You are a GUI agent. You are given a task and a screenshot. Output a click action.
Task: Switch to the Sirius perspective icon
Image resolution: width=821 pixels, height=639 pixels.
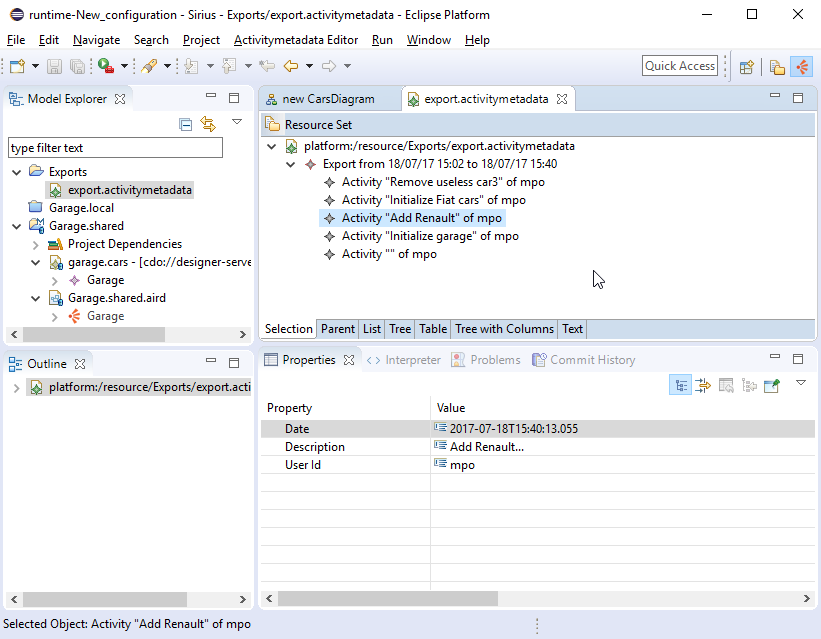[x=801, y=67]
